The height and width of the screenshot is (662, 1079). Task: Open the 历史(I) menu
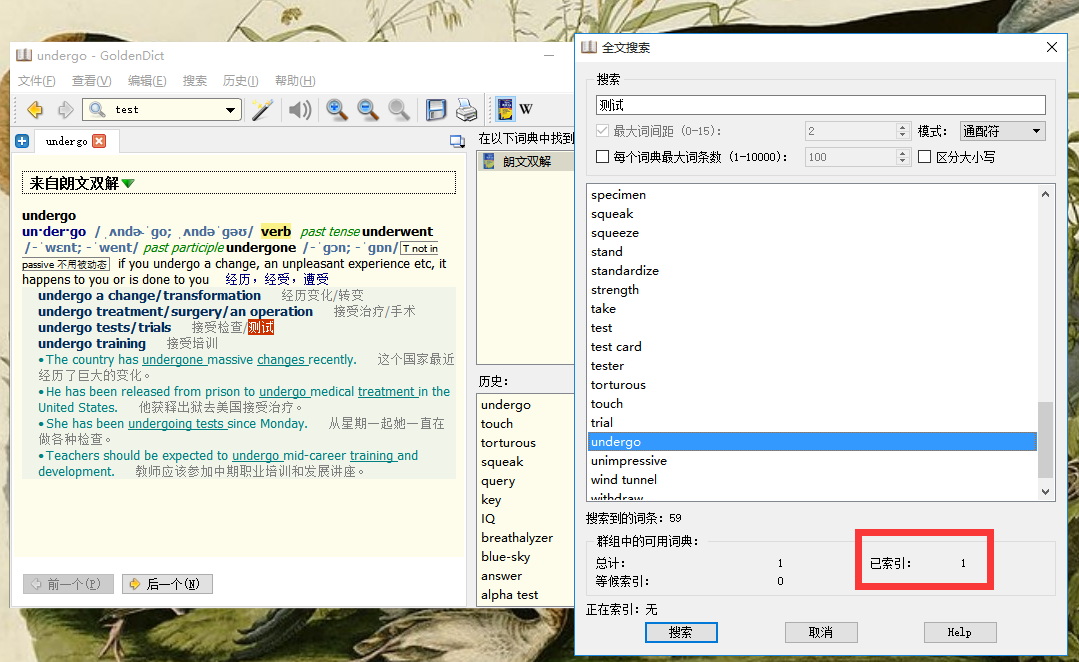pos(240,81)
